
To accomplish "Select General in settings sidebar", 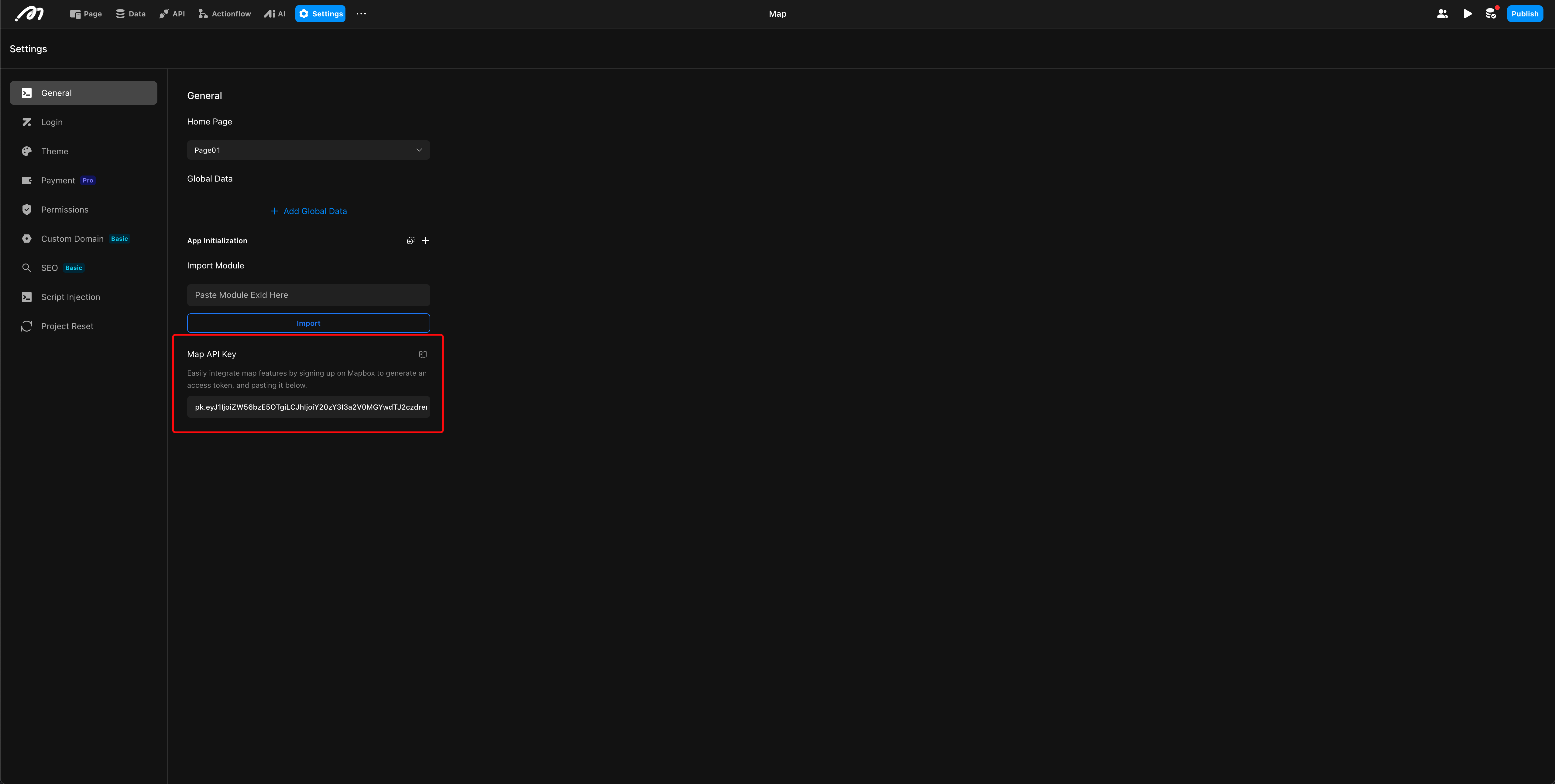I will tap(83, 93).
